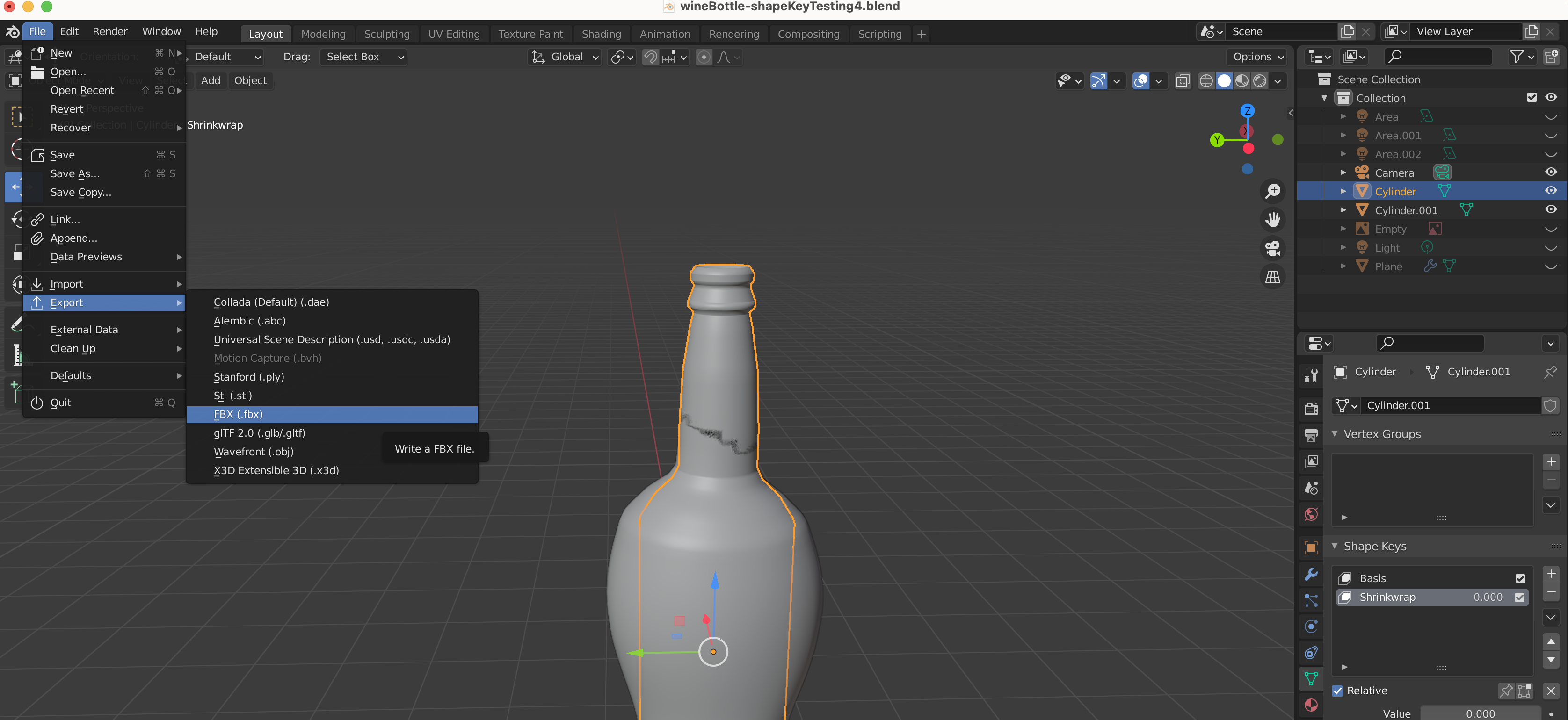Open the Material properties tab icon
Viewport: 1568px width, 720px height.
pos(1311,705)
